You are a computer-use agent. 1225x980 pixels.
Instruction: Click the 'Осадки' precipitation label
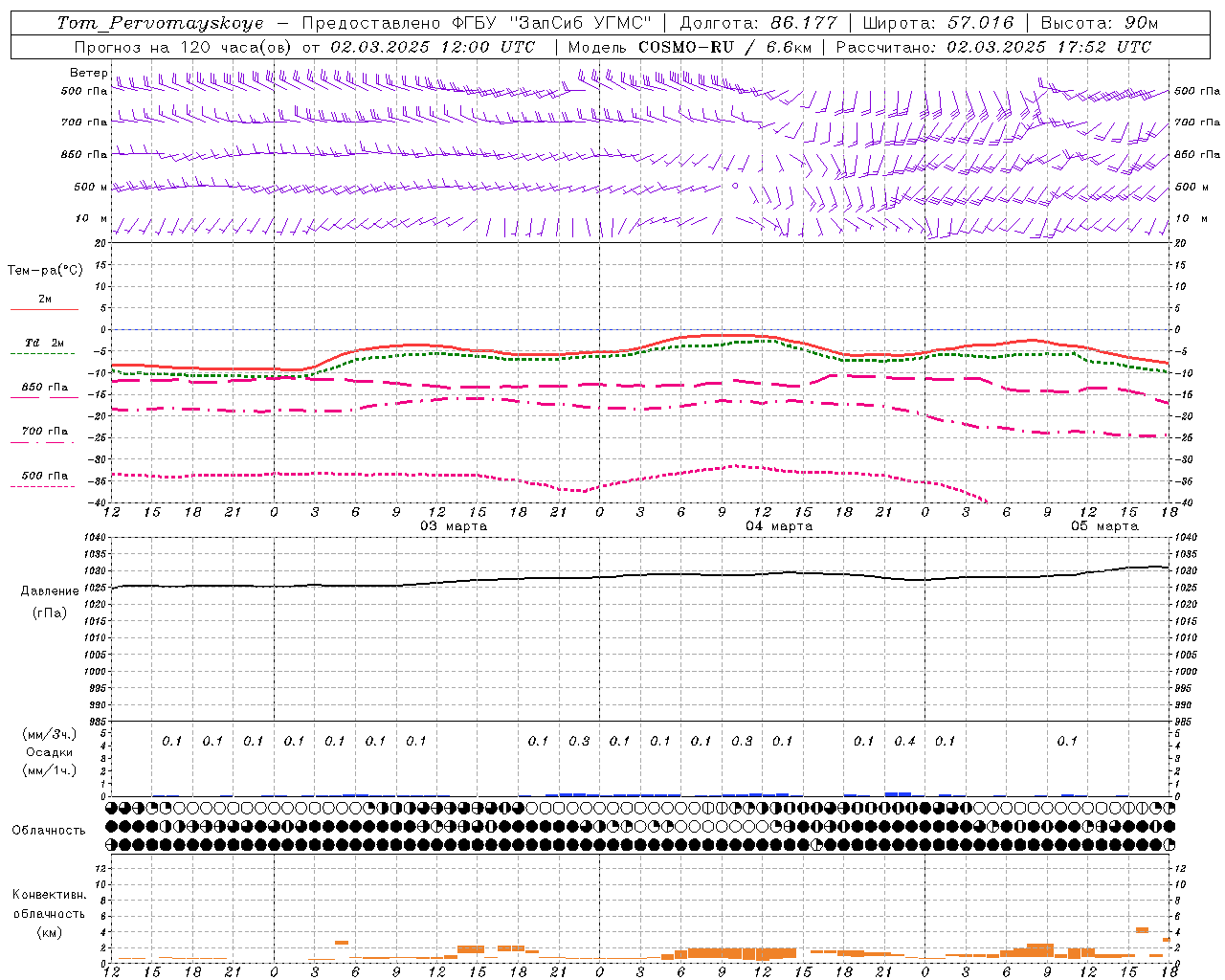[49, 752]
